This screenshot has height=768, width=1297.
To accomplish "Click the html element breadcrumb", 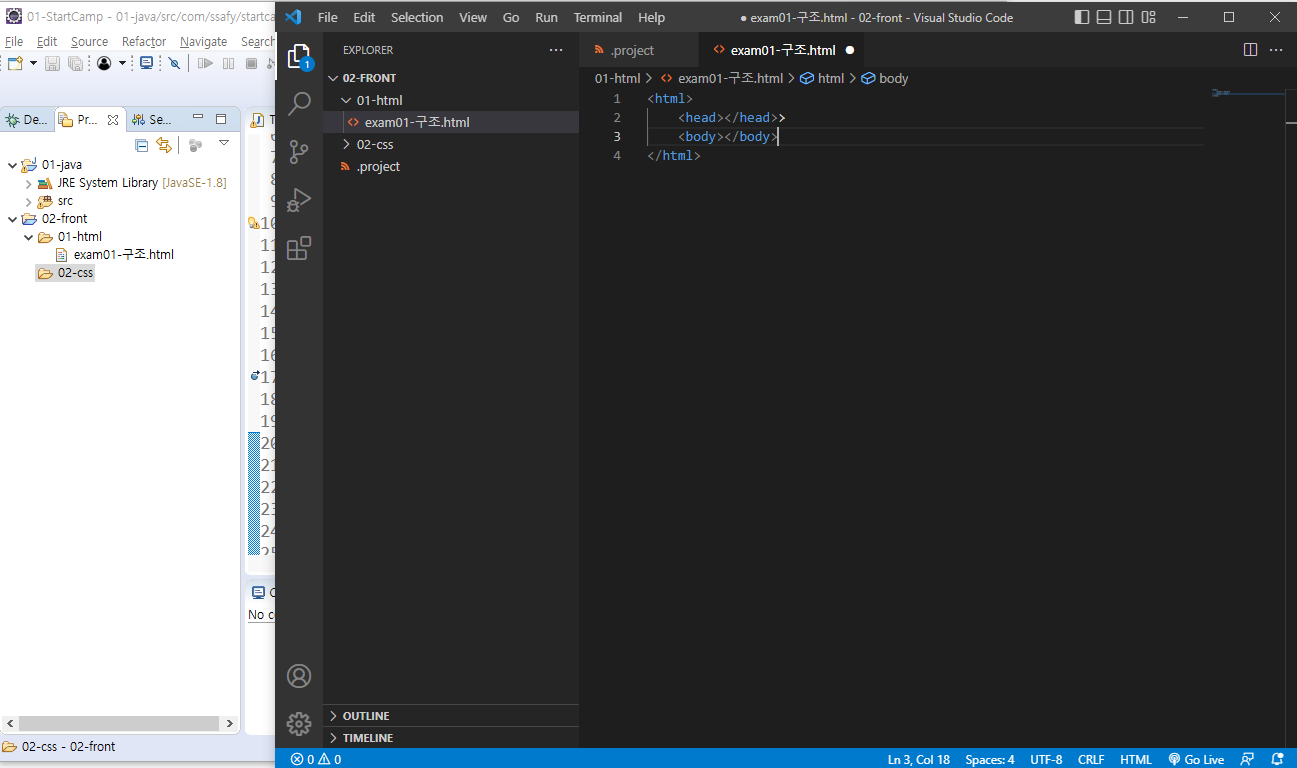I will tap(822, 78).
